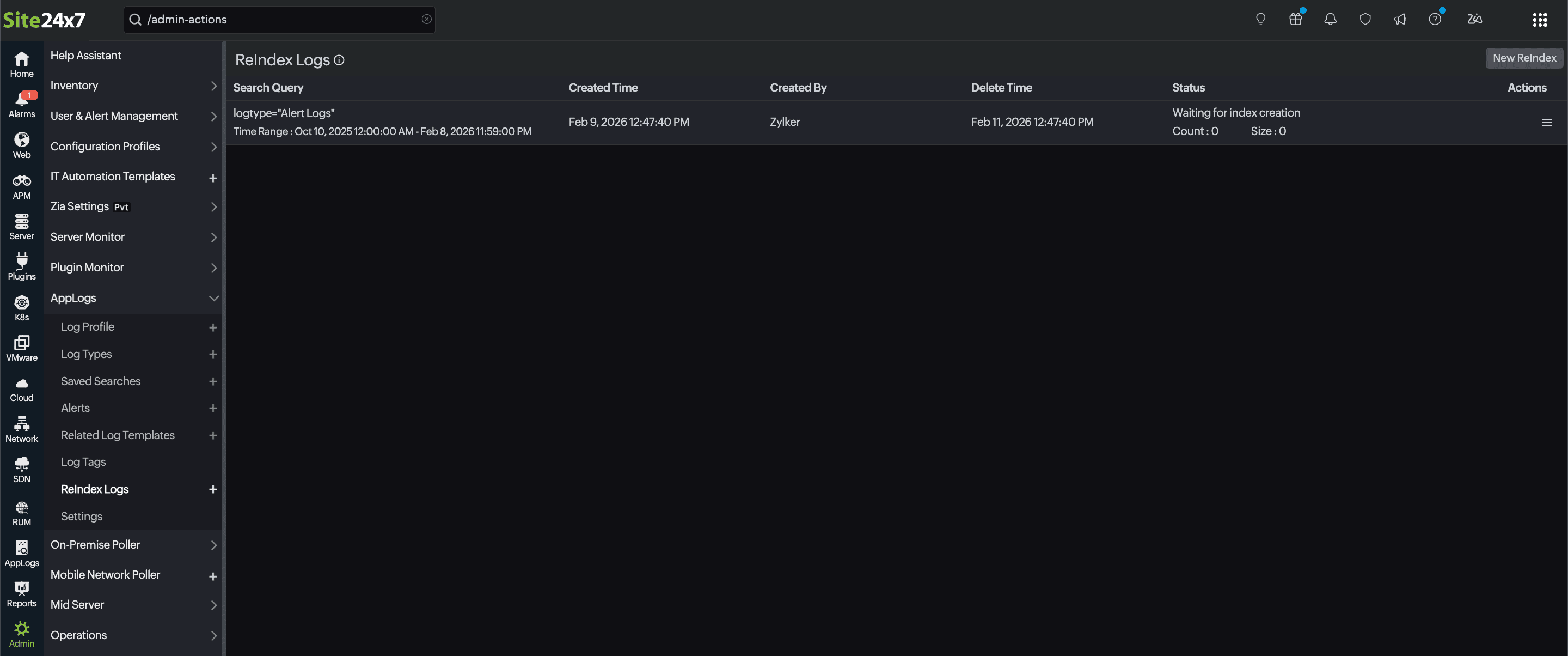
Task: Select the APM monitoring section
Action: [x=22, y=185]
